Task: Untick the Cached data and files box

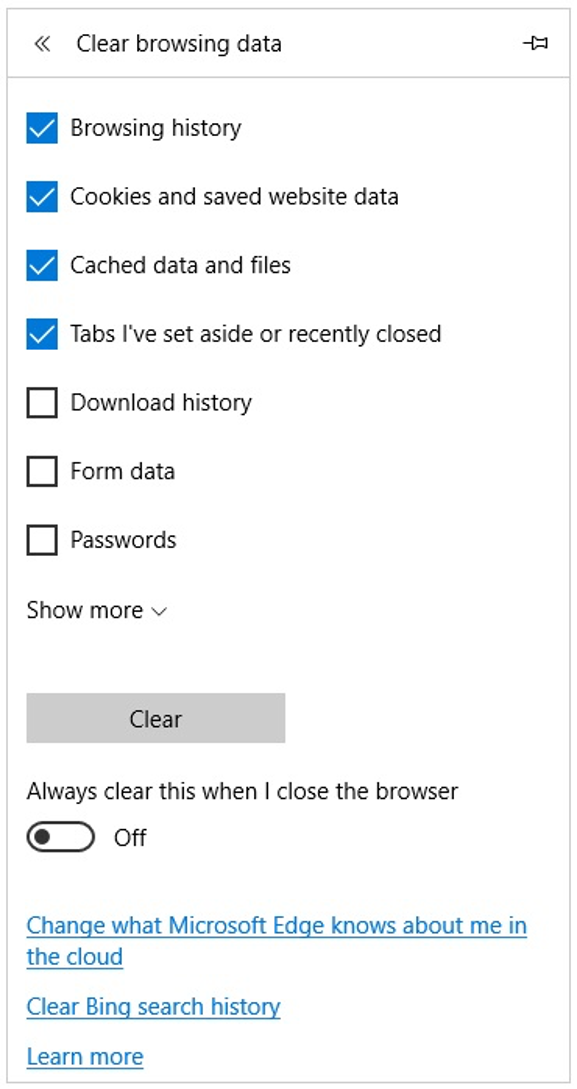Action: coord(42,265)
